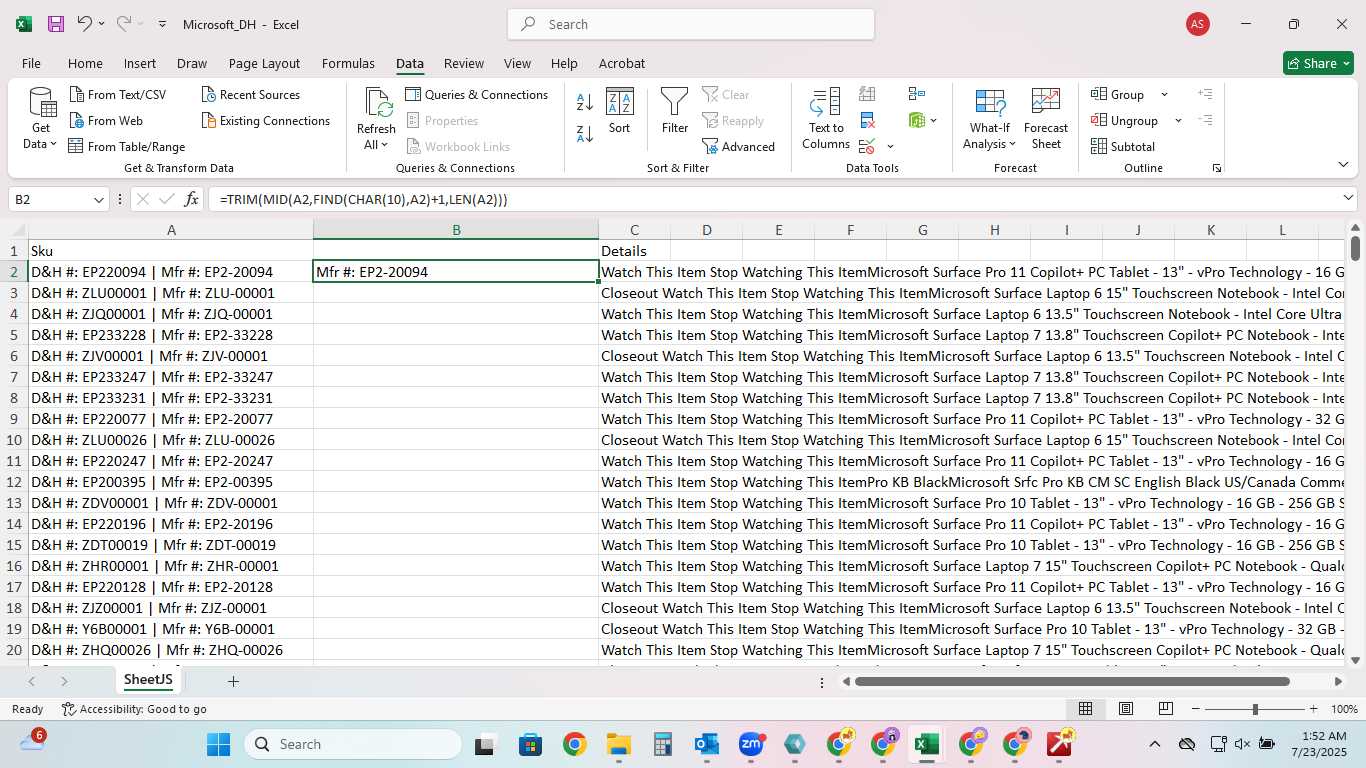1366x768 pixels.
Task: Expand the Refresh All dropdown
Action: tap(384, 145)
